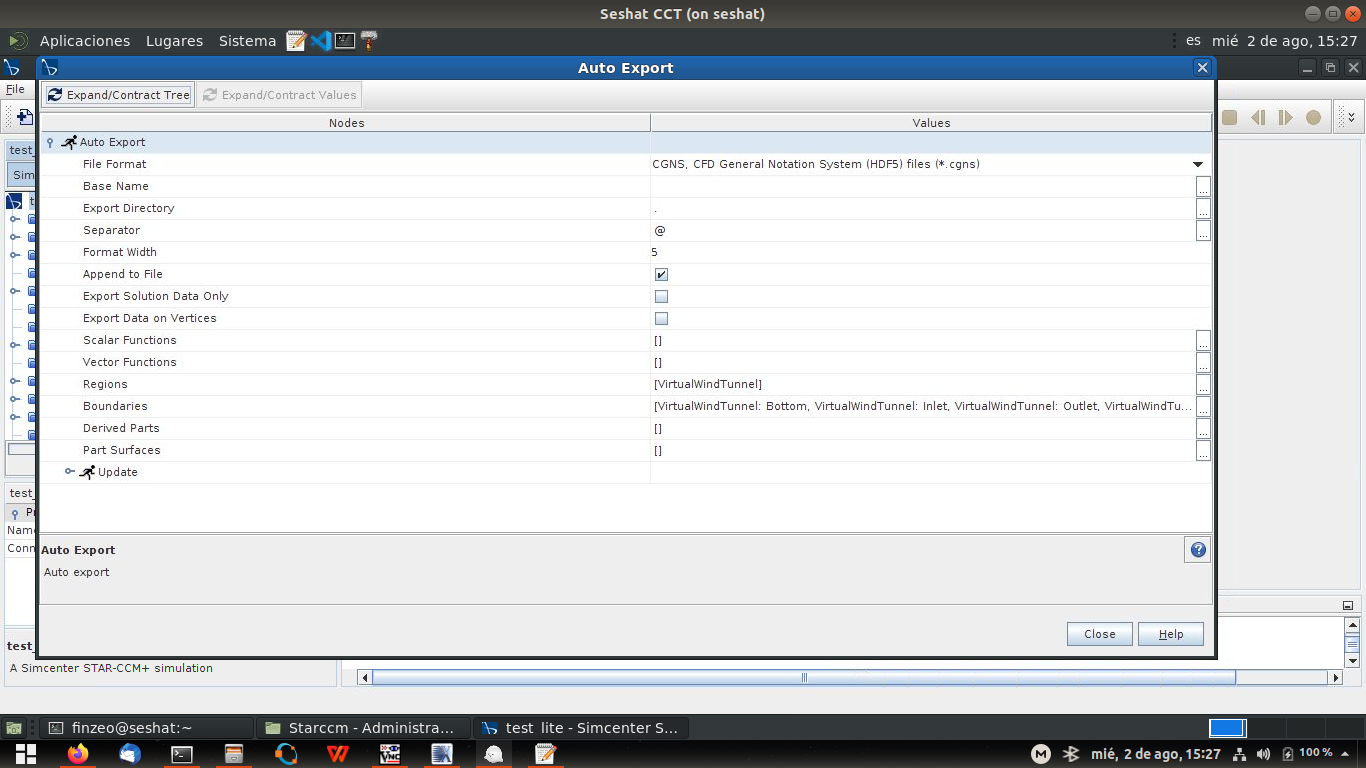The width and height of the screenshot is (1366, 768).
Task: Open Thunderbird mail from the taskbar
Action: 130,754
